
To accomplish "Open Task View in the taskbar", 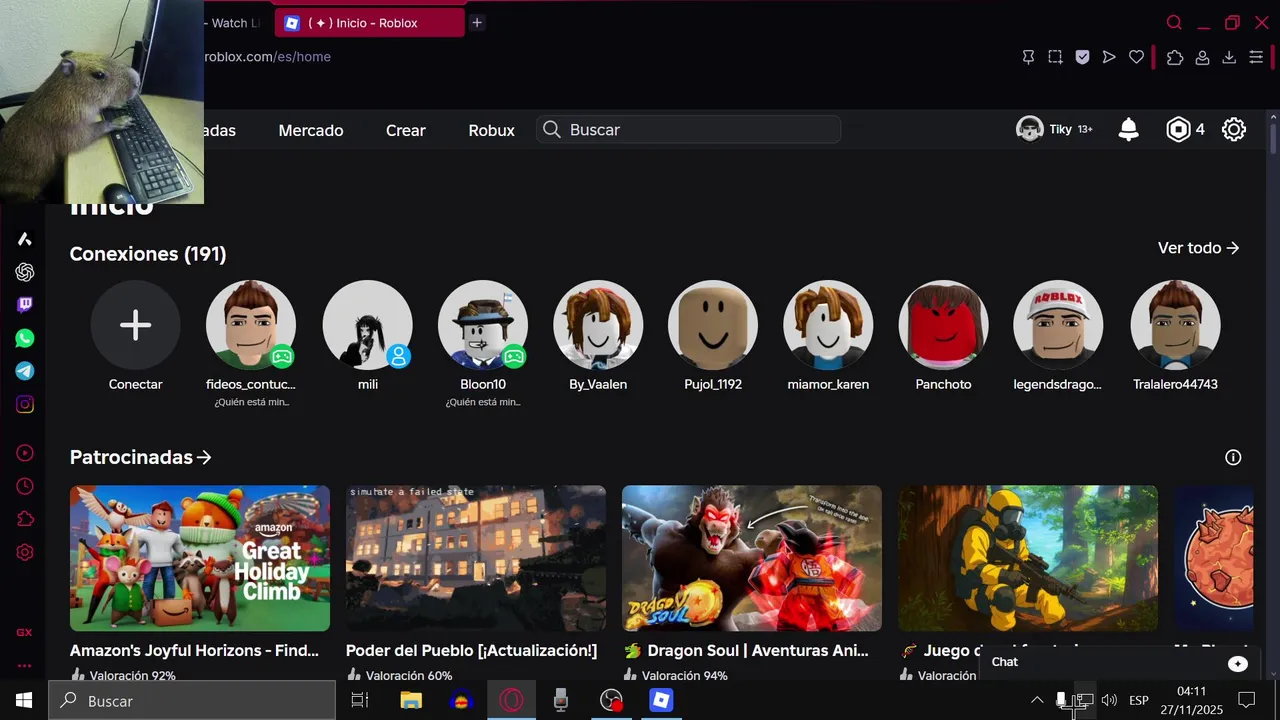I will tap(360, 701).
